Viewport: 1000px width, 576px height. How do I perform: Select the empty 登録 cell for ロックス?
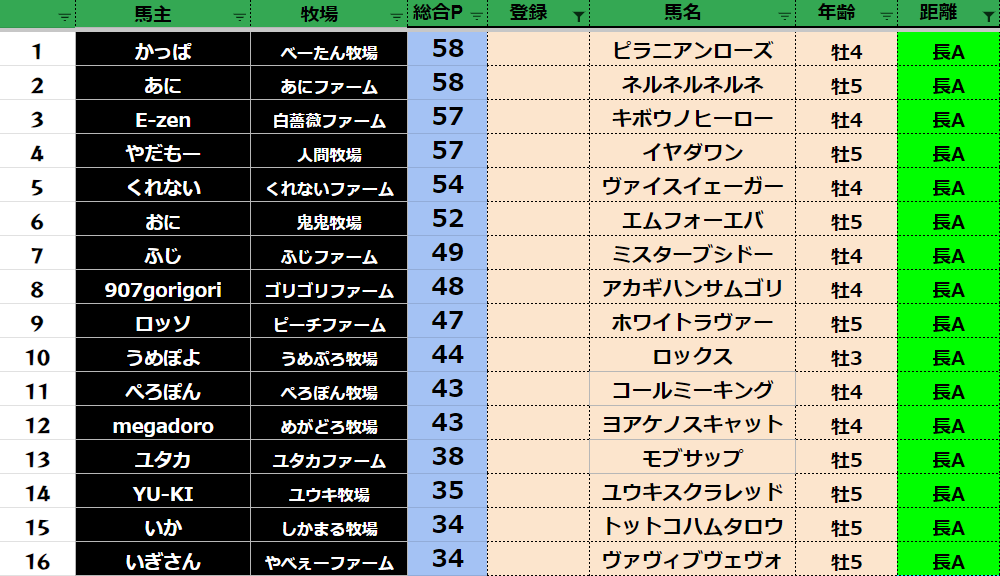pyautogui.click(x=538, y=358)
